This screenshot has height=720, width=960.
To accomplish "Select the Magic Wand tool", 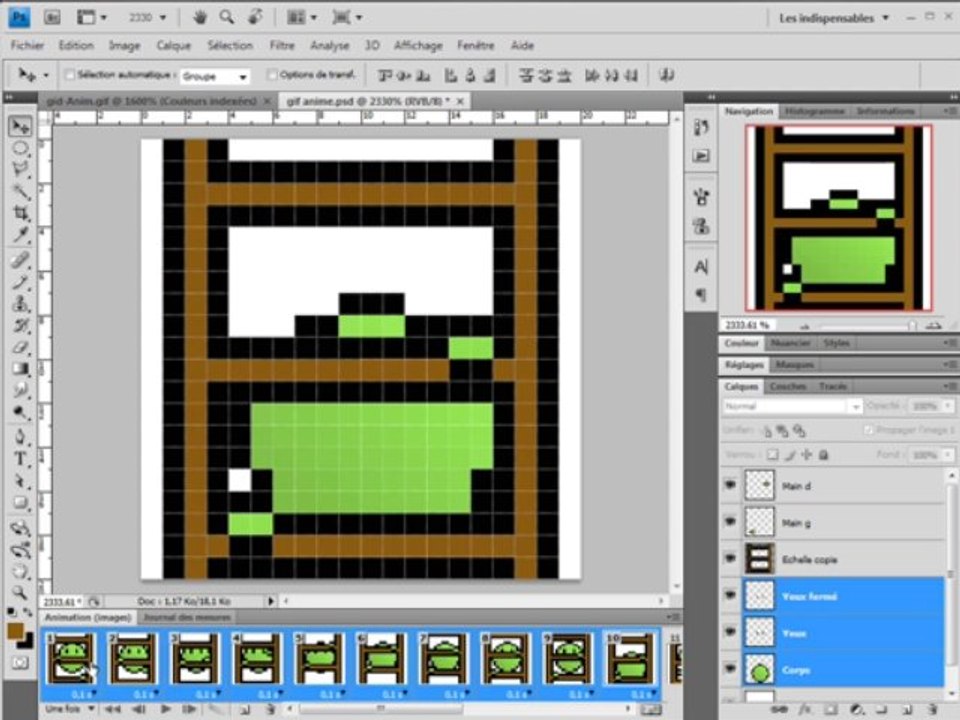I will point(20,192).
